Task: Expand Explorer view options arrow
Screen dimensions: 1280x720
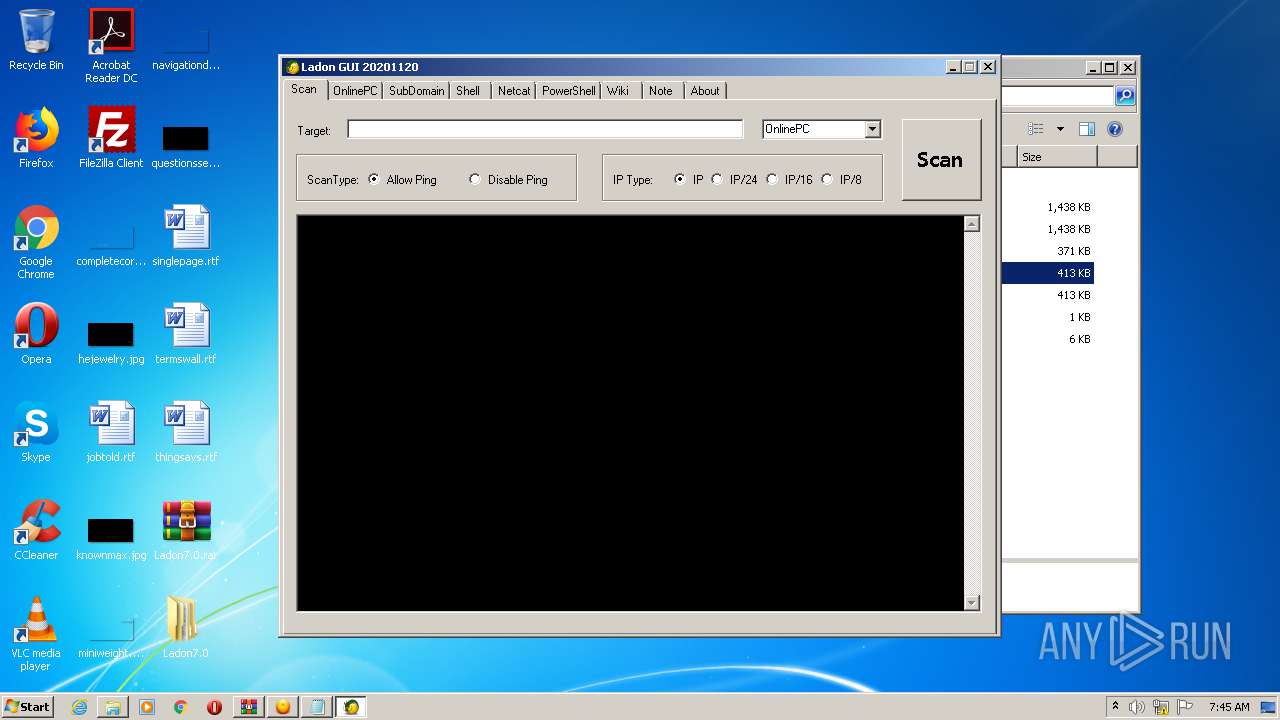Action: tap(1060, 129)
